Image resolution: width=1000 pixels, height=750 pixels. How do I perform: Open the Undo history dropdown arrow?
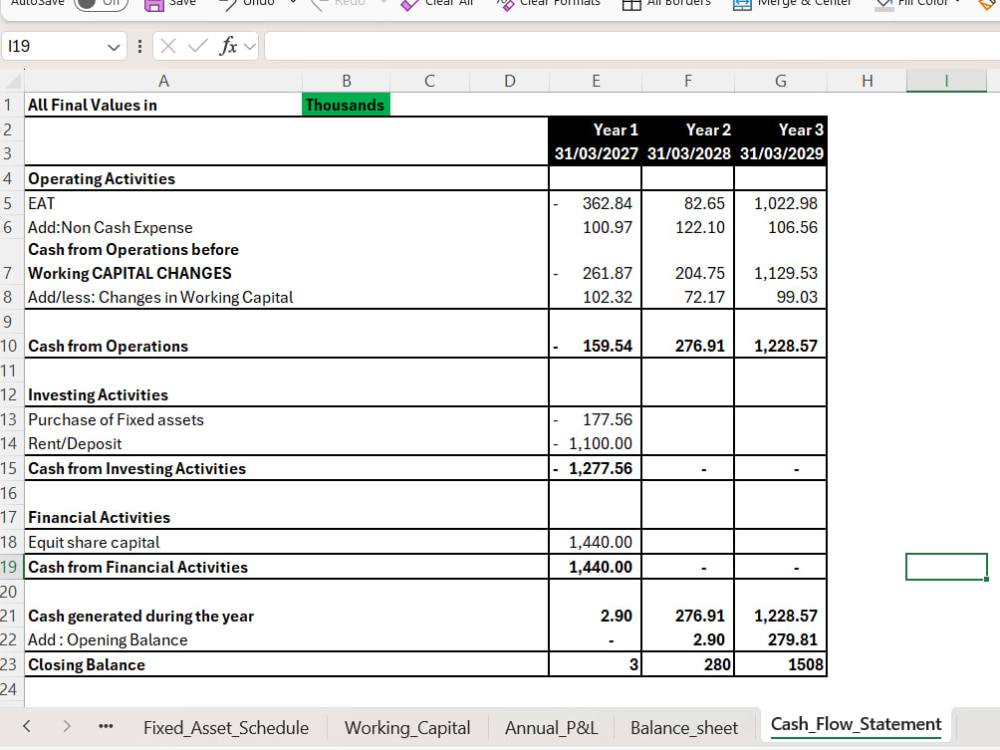[x=293, y=3]
